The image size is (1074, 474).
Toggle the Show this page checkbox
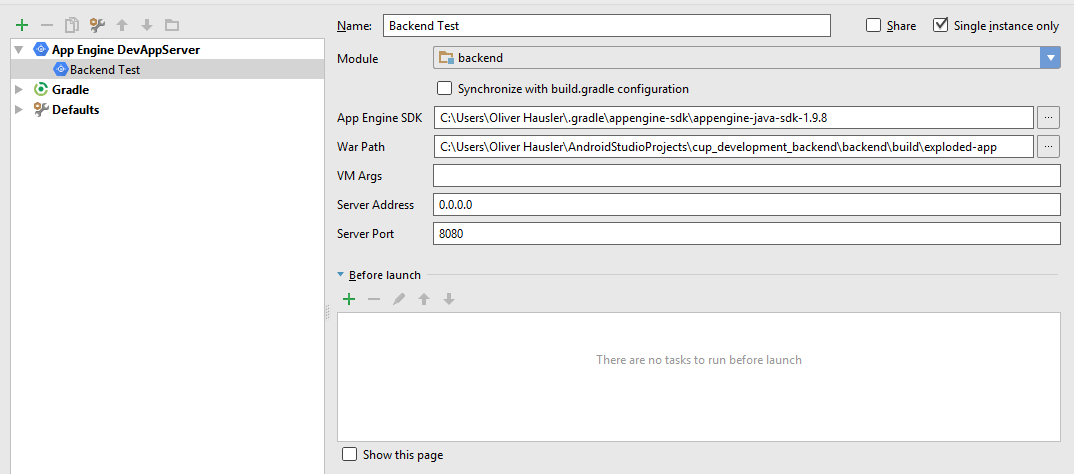tap(349, 455)
